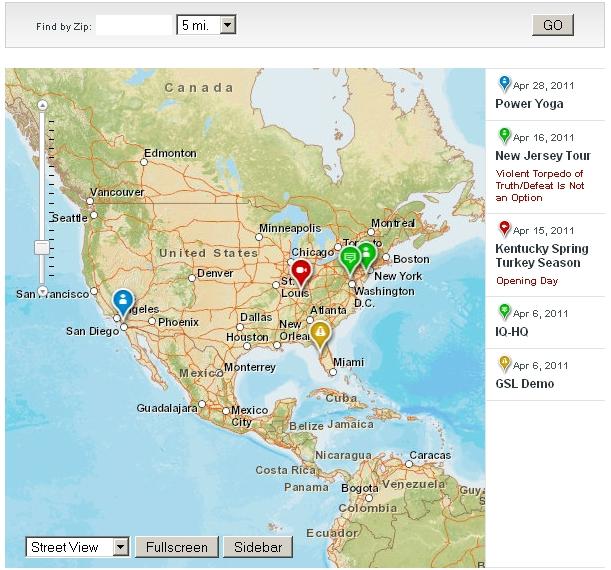Toggle the Sidebar button
The width and height of the screenshot is (611, 570).
point(258,547)
